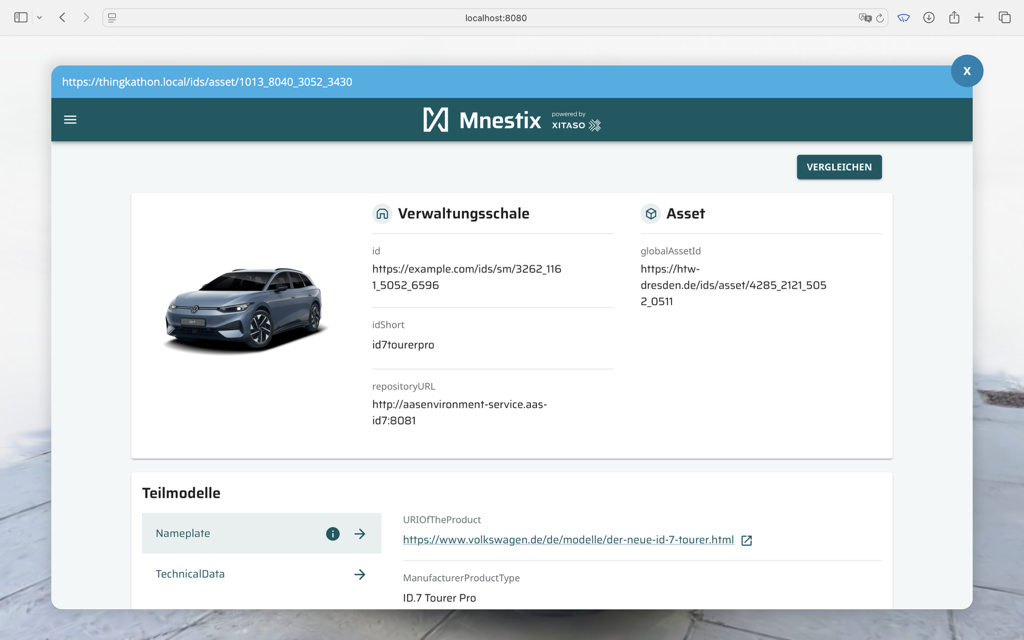This screenshot has width=1024, height=640.
Task: Click the Verwaltungsschale heading
Action: pyautogui.click(x=464, y=214)
